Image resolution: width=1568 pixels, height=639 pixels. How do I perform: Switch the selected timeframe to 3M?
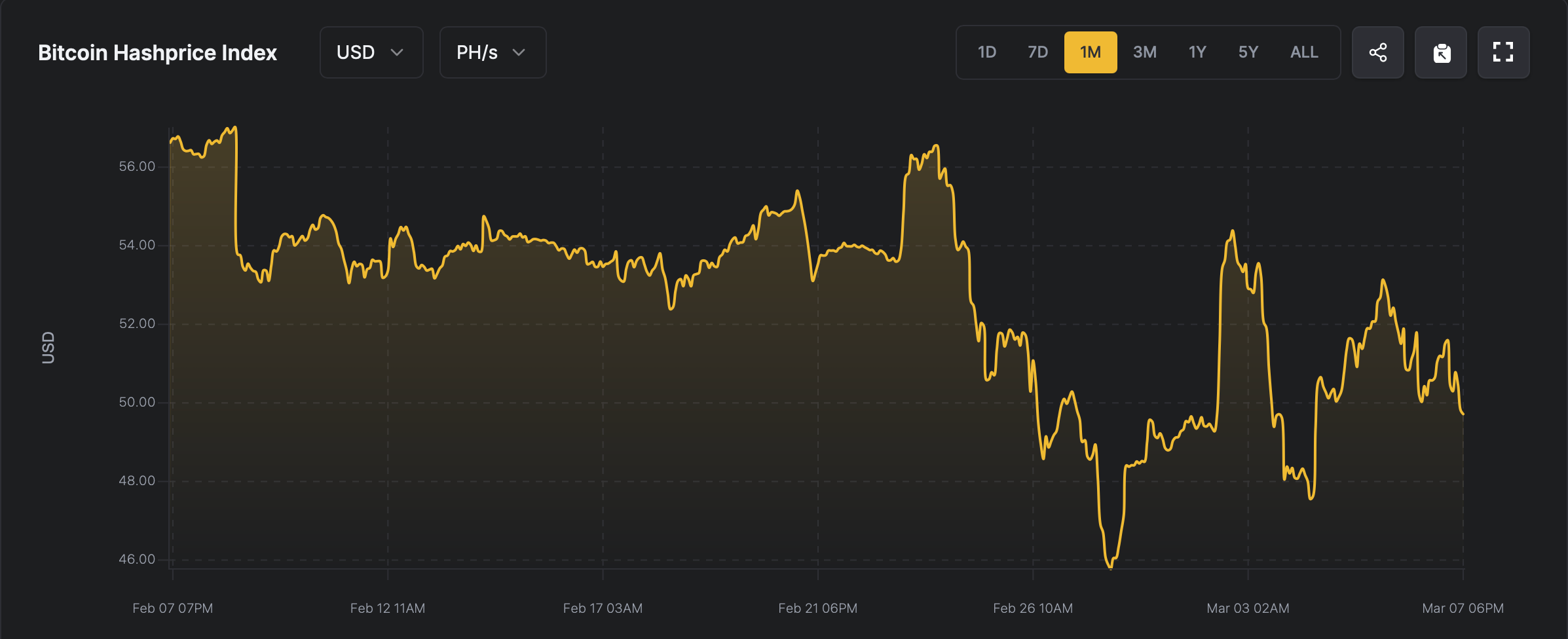[x=1145, y=52]
